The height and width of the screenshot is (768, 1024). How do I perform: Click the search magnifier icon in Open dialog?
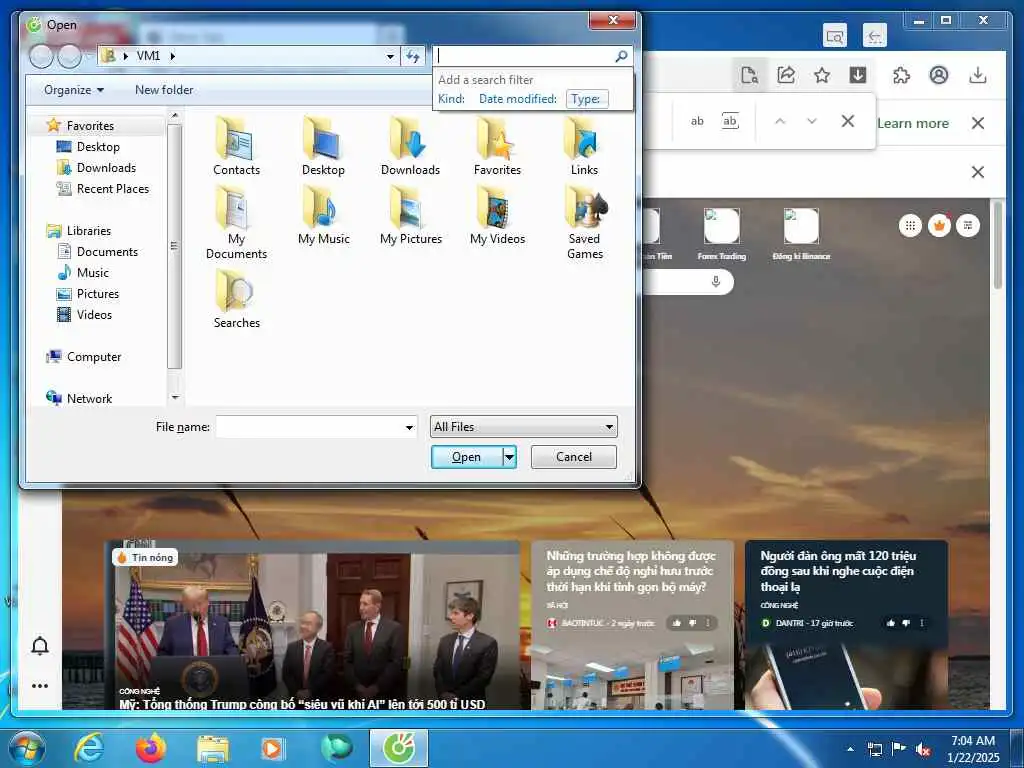point(621,56)
